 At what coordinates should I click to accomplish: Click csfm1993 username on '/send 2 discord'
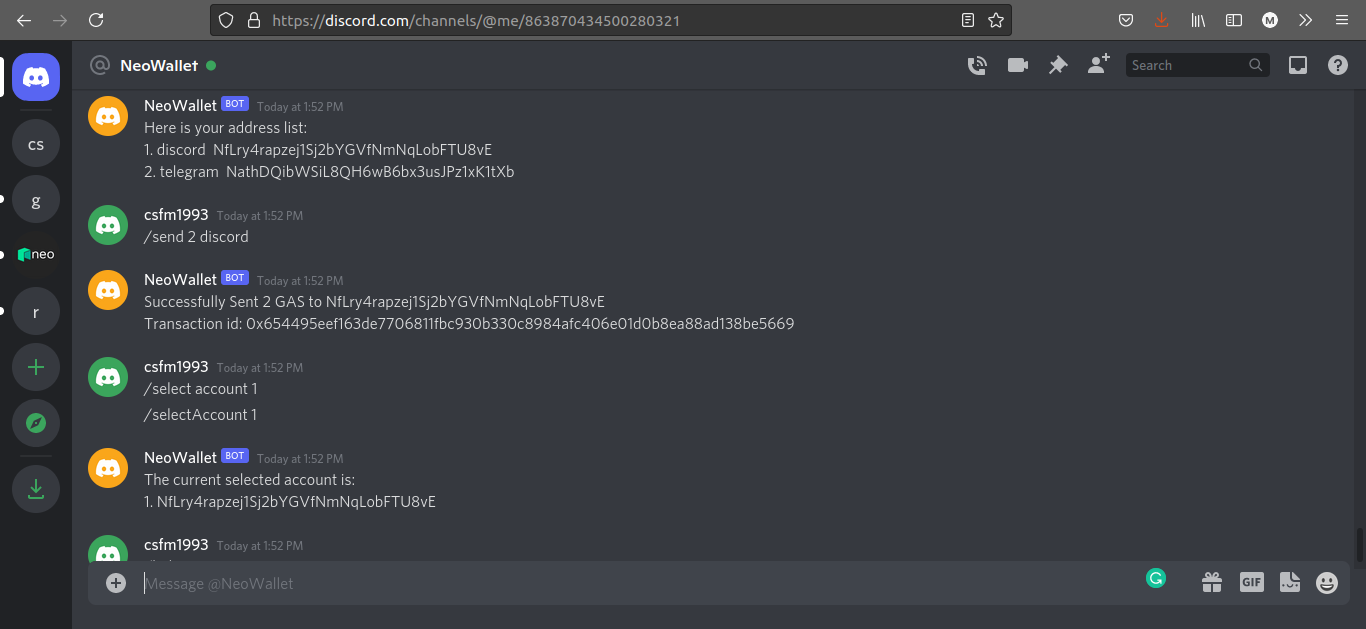pyautogui.click(x=176, y=215)
